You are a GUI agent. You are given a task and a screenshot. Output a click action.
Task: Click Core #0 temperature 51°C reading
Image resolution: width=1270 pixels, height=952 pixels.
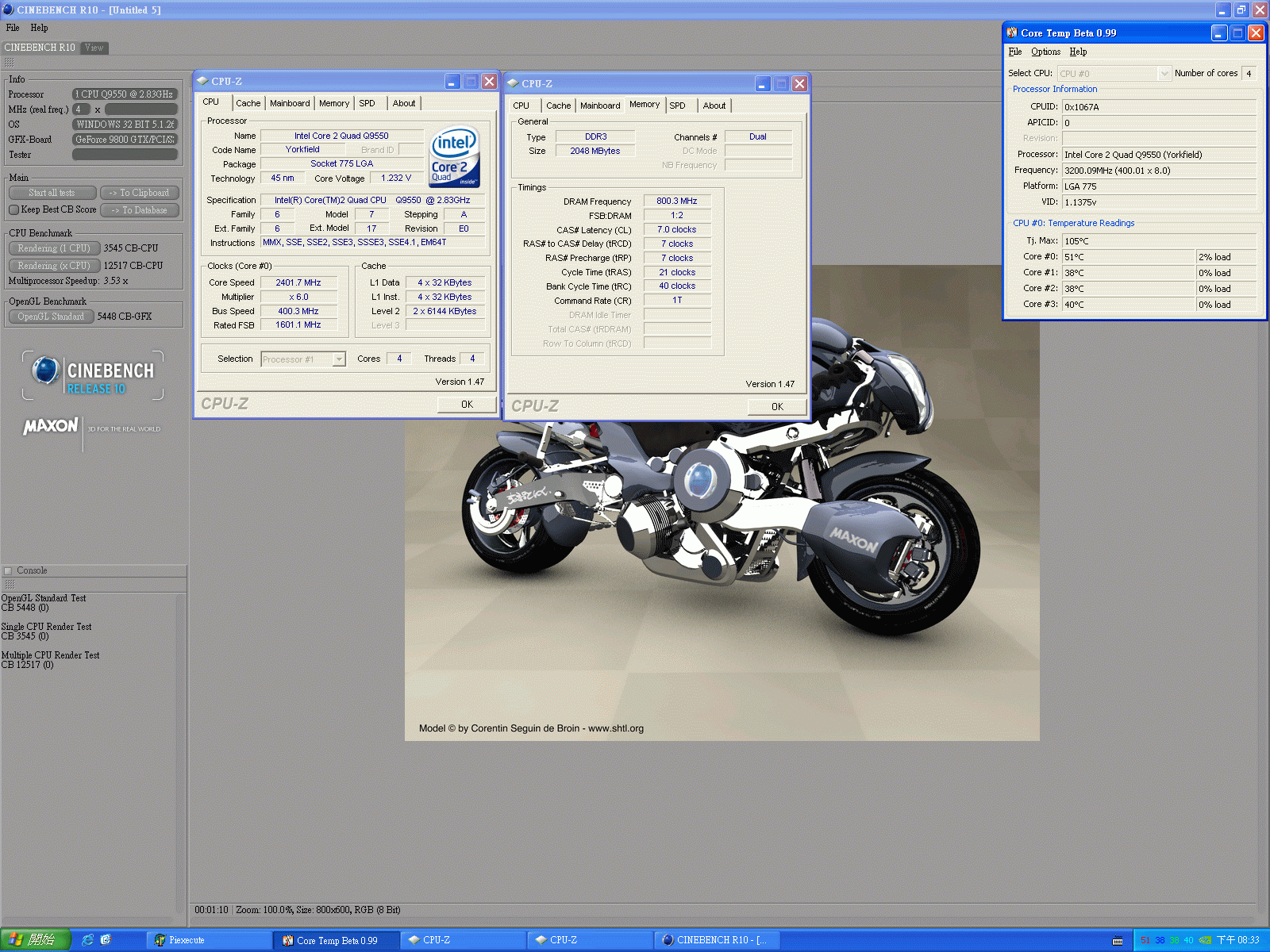1129,257
